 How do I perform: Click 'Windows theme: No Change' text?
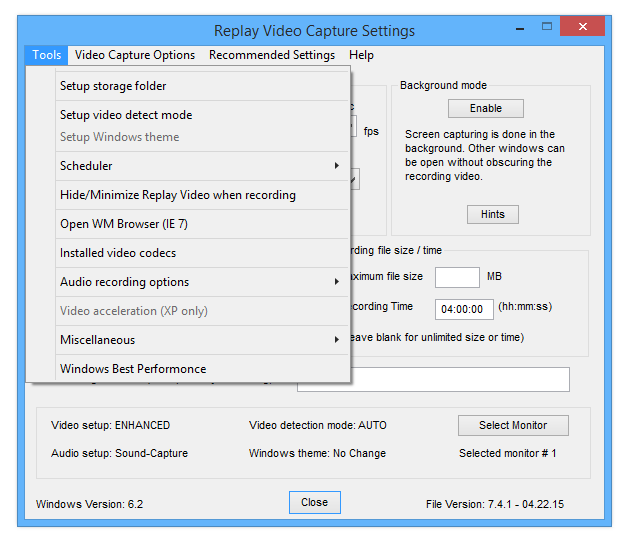pos(317,453)
